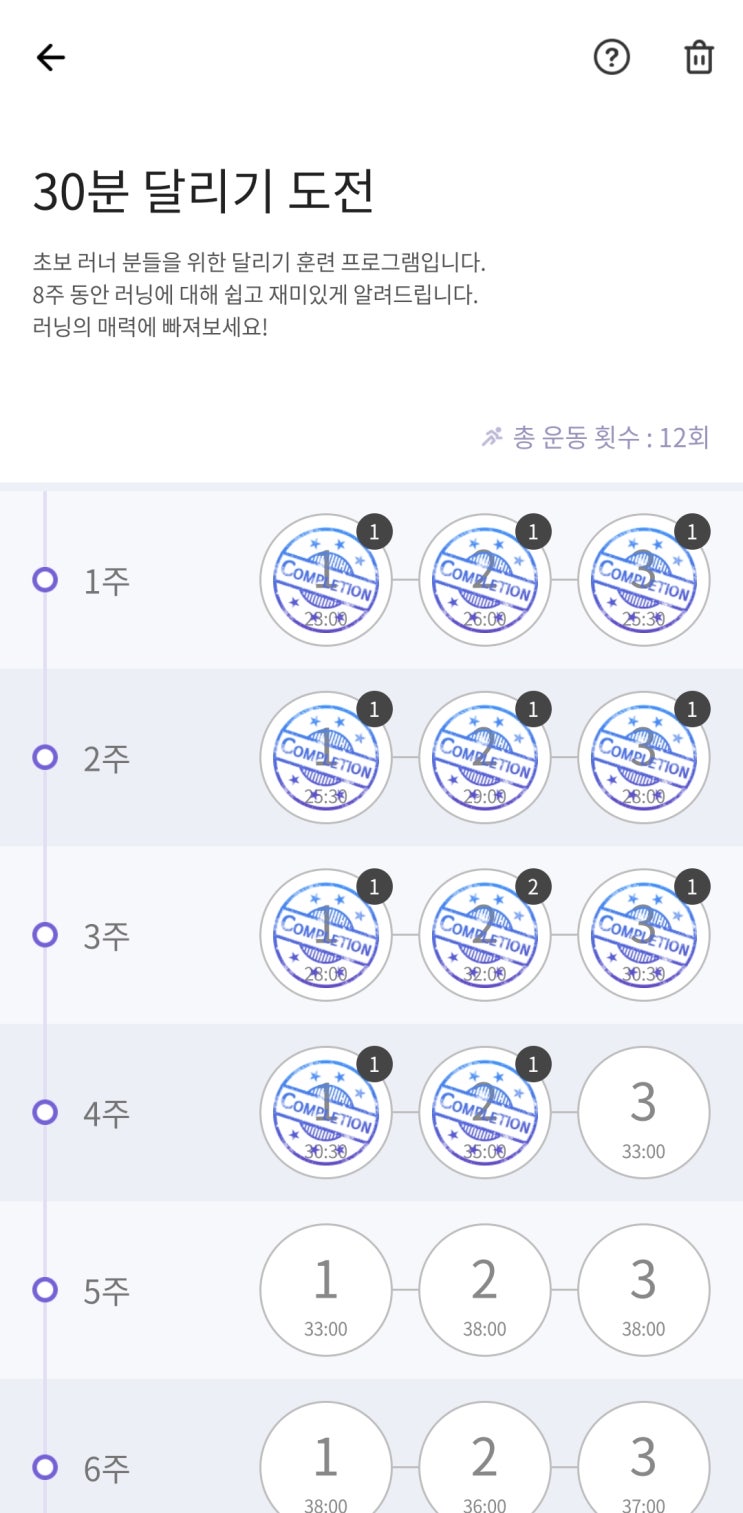Select the 5주 week label
This screenshot has width=743, height=1513.
(107, 1291)
